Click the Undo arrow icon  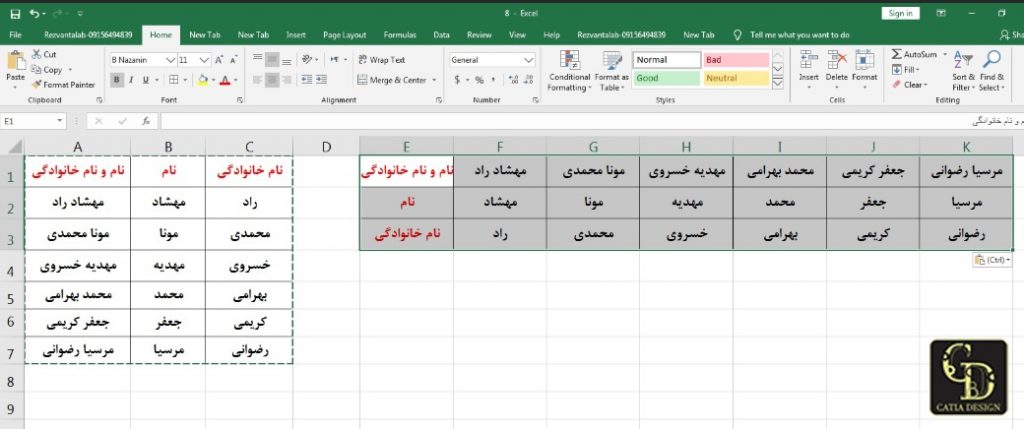[34, 14]
